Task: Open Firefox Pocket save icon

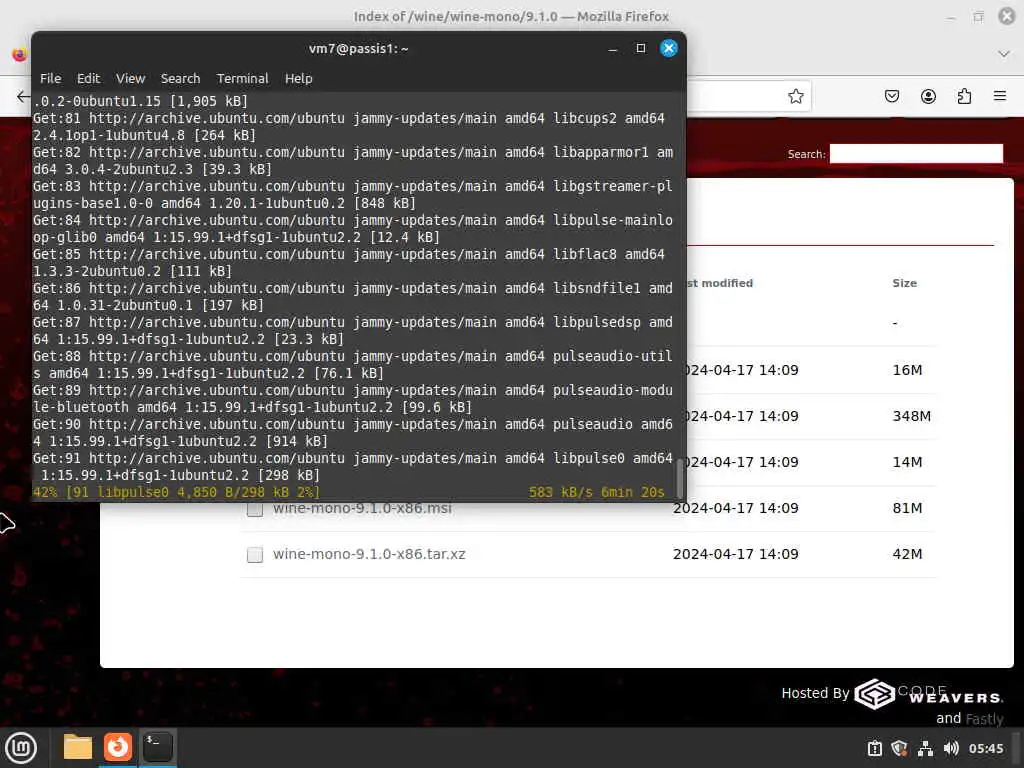Action: [891, 97]
